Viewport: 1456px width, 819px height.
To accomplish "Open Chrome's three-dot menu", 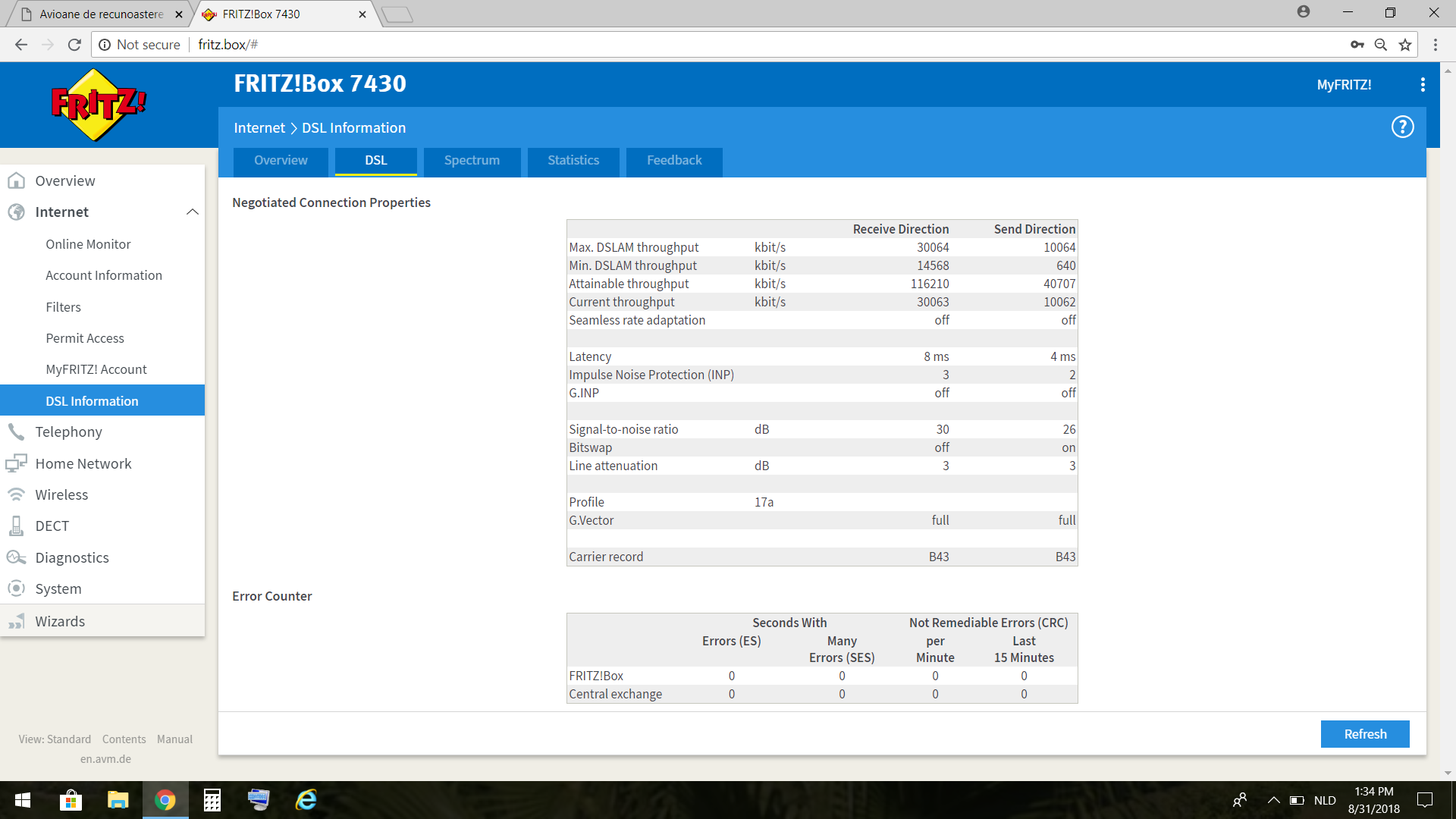I will pyautogui.click(x=1436, y=45).
